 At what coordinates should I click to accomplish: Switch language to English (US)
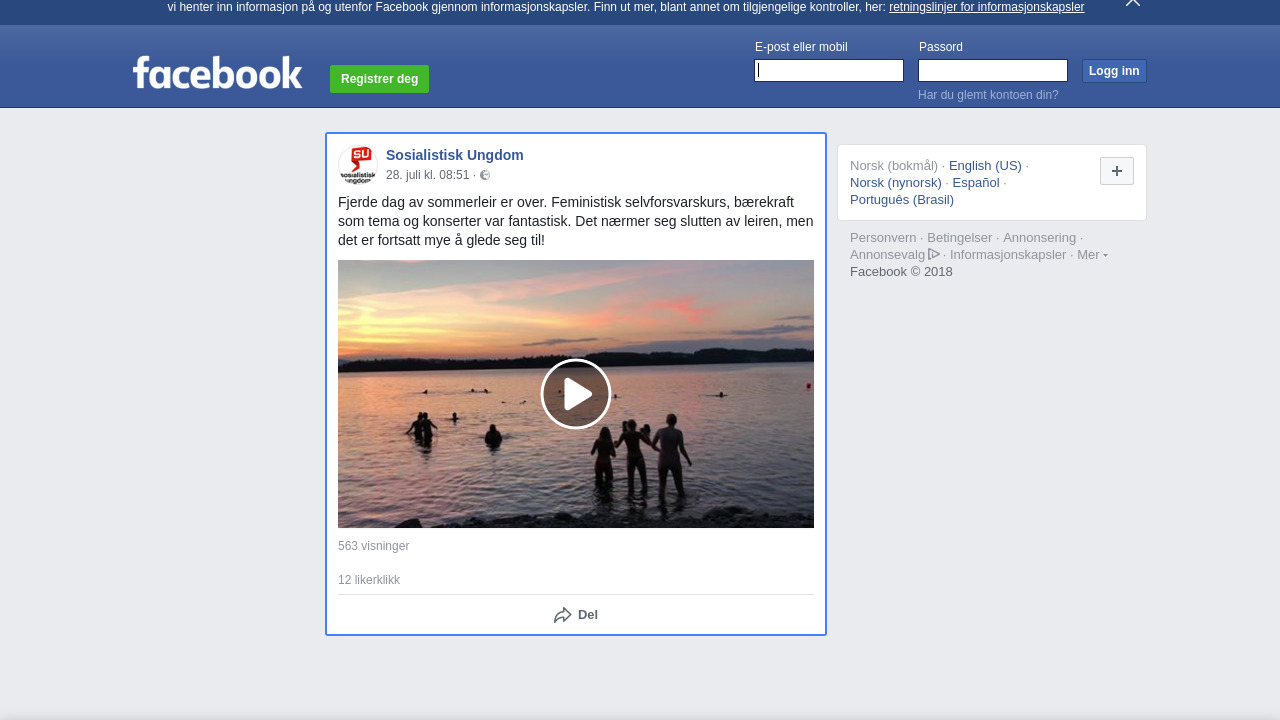pos(985,166)
